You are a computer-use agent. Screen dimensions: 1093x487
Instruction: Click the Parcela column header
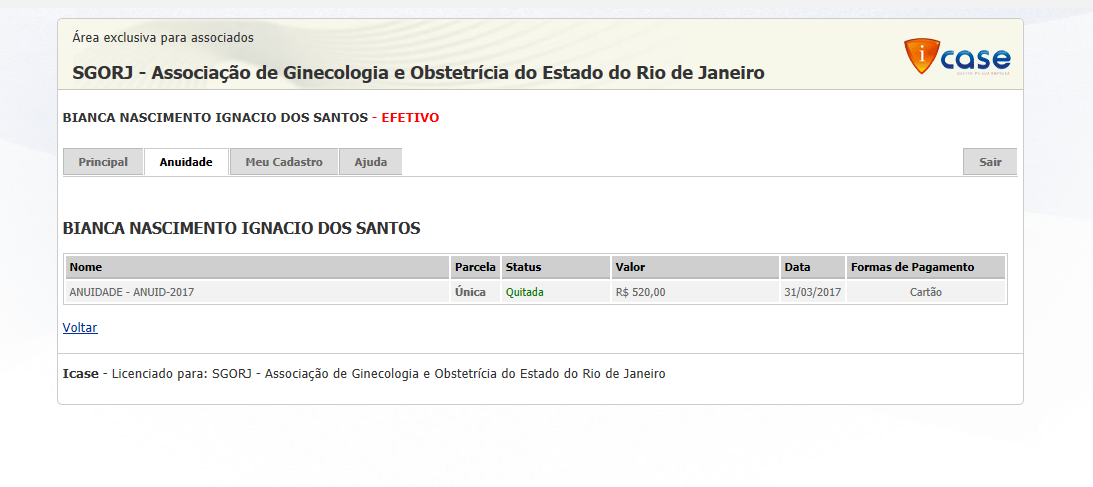[x=475, y=267]
